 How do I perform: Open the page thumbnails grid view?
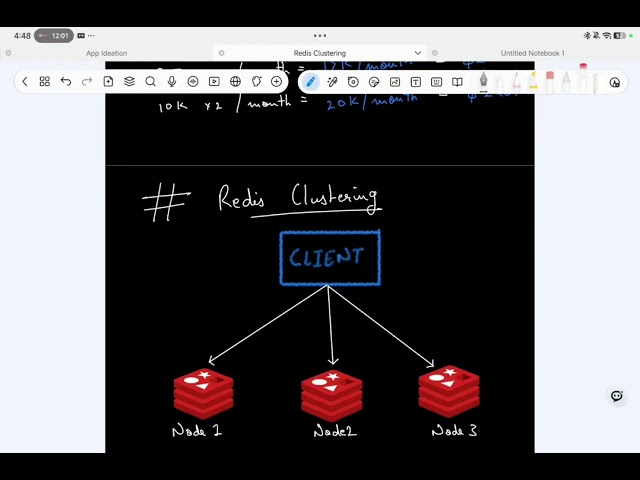[44, 82]
